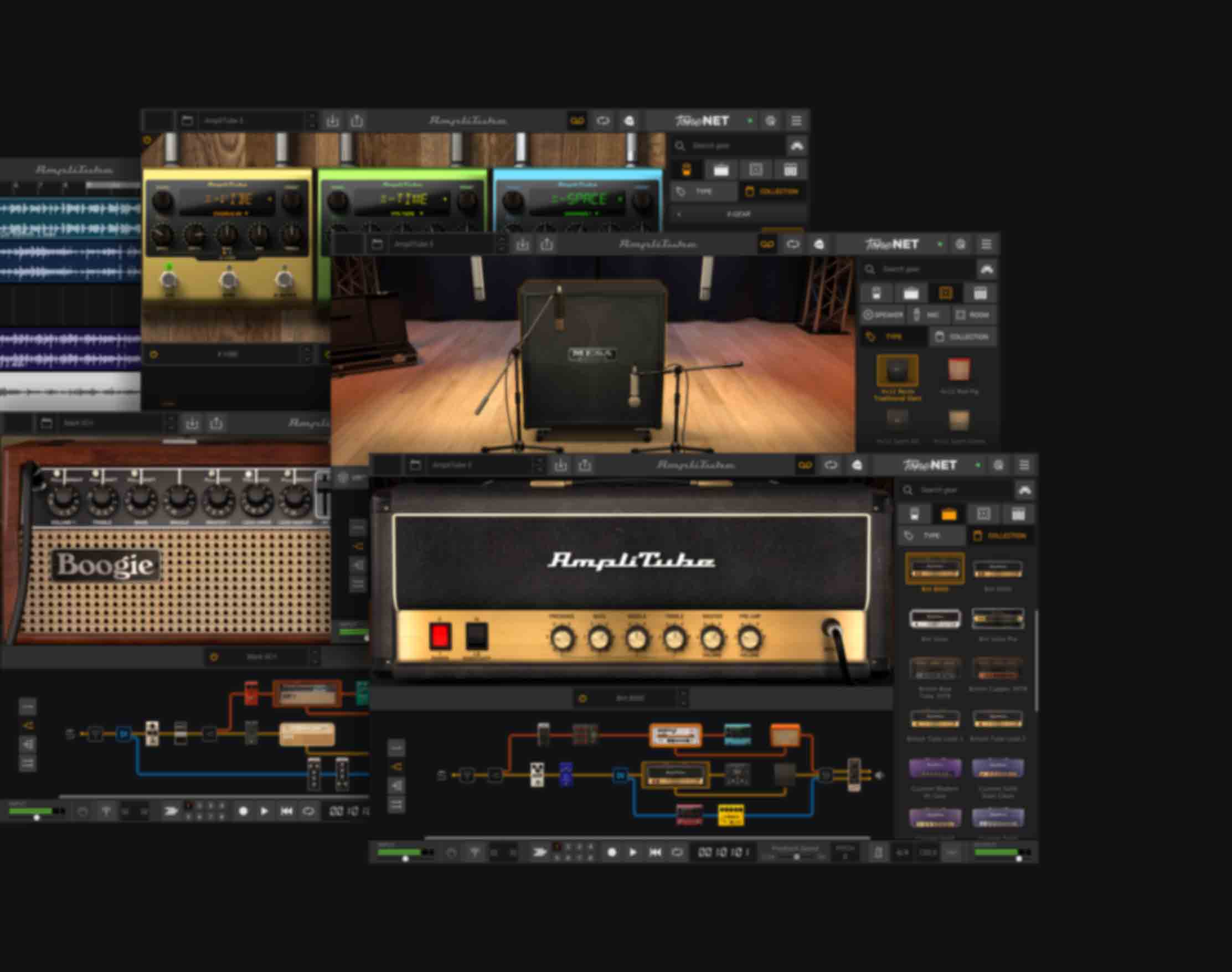Go back from X-GEAR list using chevron

coord(679,215)
